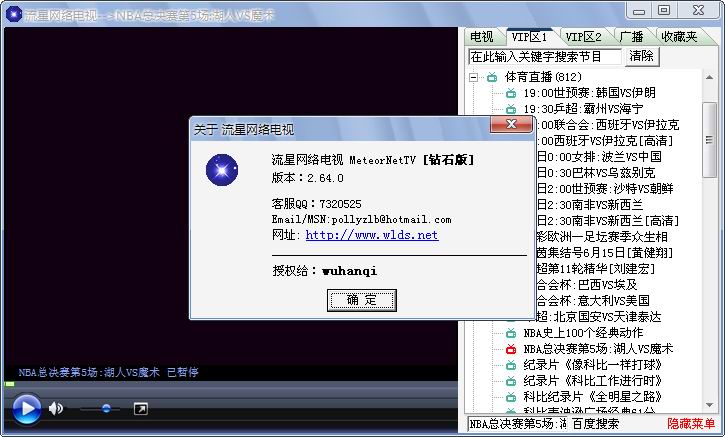Open the 电视 tab

482,37
